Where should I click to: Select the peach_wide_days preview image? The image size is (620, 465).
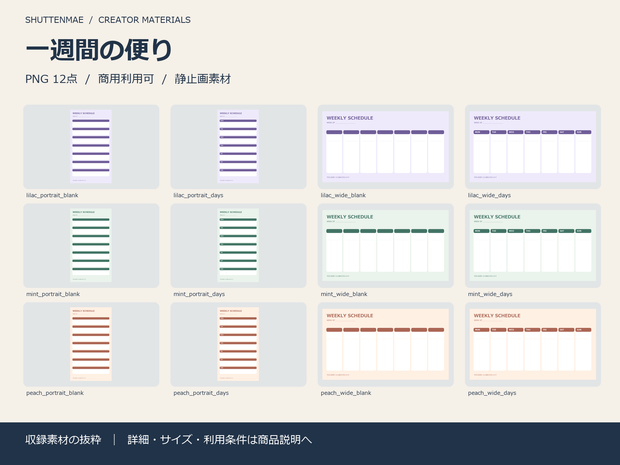[533, 344]
